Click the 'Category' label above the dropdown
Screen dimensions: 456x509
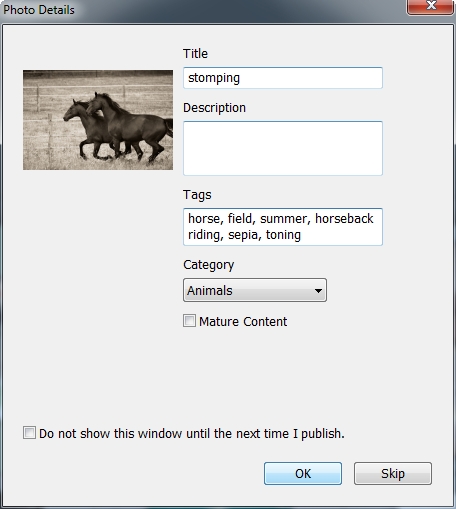(x=209, y=265)
